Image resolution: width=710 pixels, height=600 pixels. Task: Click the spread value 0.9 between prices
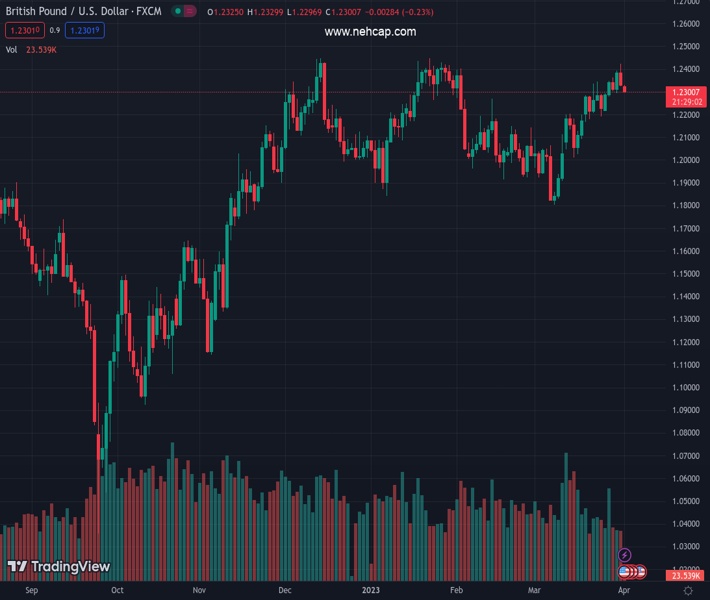coord(54,30)
